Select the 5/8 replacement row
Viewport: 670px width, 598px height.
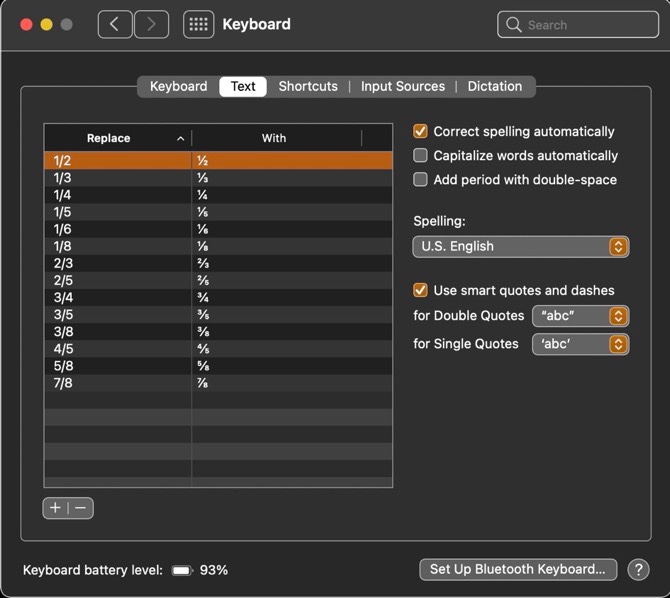pyautogui.click(x=218, y=366)
